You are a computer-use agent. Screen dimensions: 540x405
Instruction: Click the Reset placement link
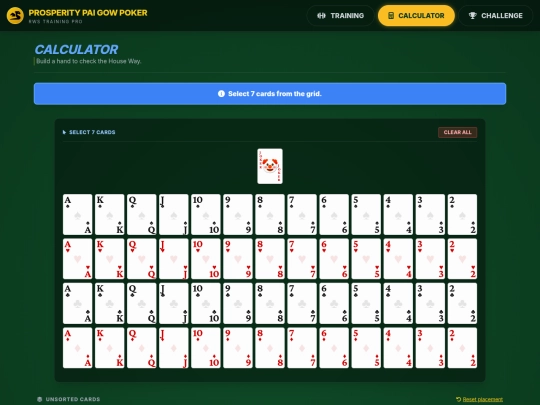(479, 399)
